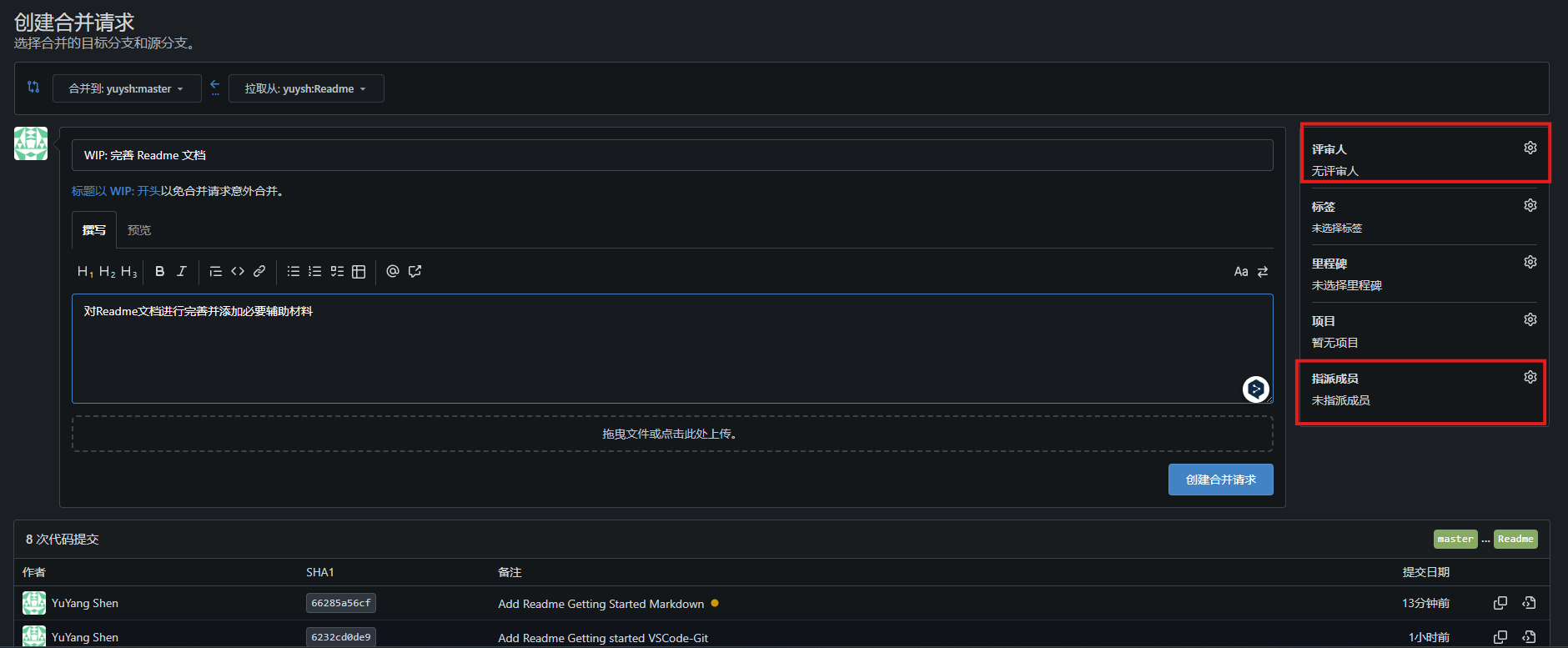Toggle italic formatting in editor
The width and height of the screenshot is (1568, 648).
181,271
